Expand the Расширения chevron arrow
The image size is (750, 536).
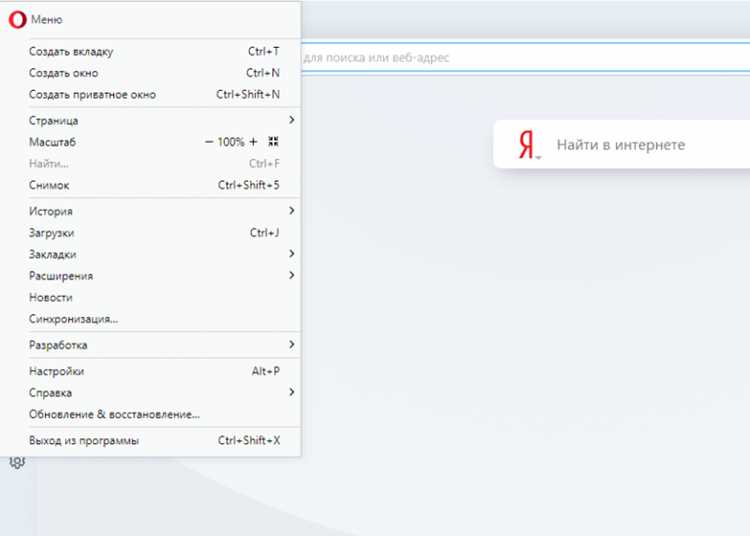(x=291, y=275)
